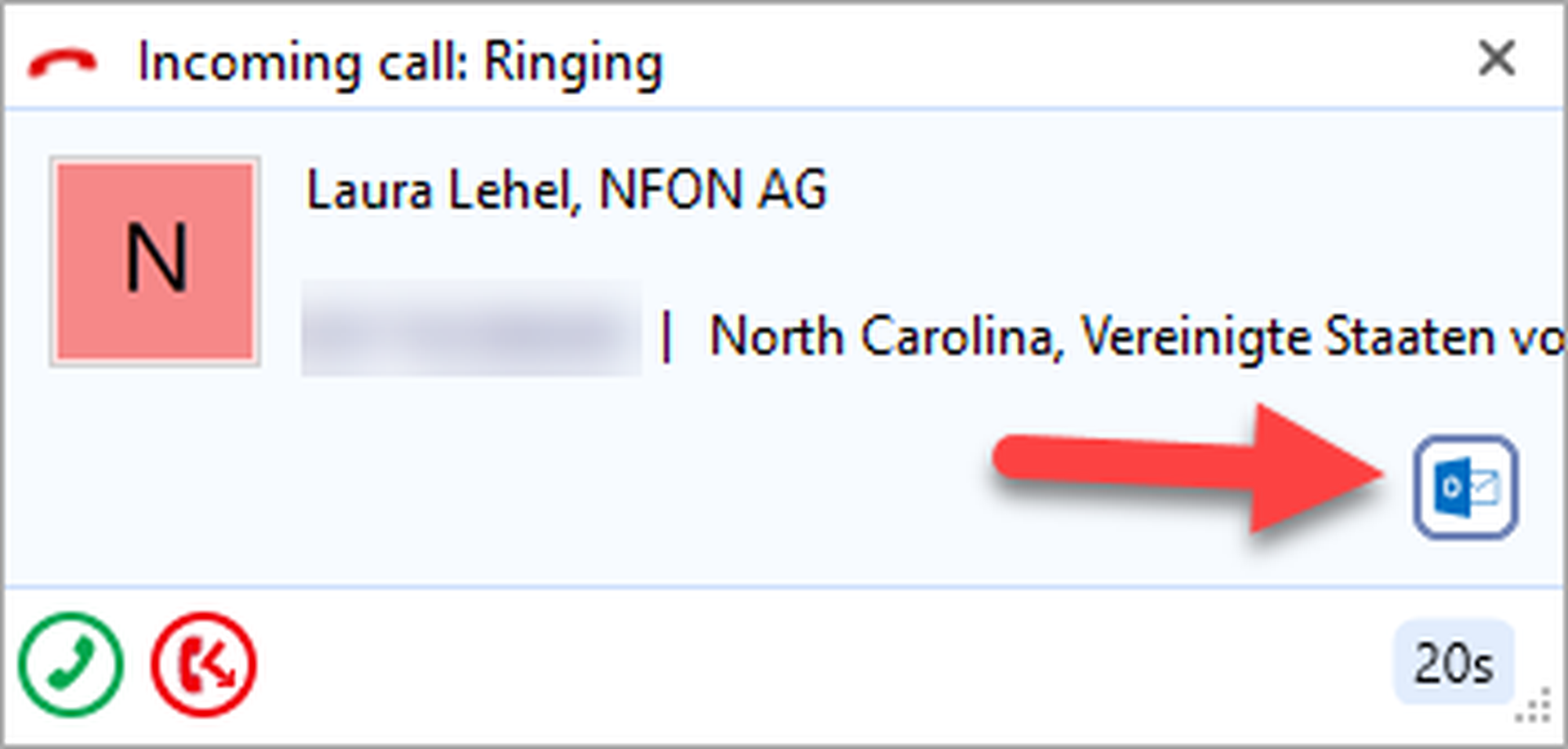The width and height of the screenshot is (1568, 749).
Task: Click the pink N contact avatar
Action: pos(155,260)
